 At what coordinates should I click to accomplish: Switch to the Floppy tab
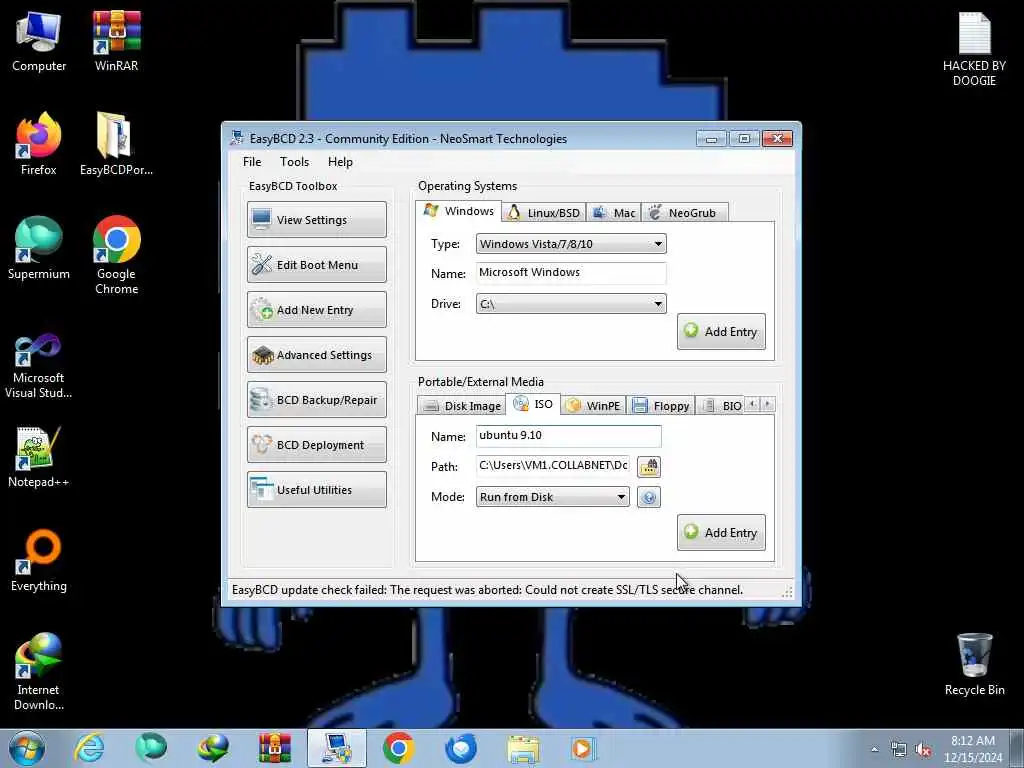coord(661,406)
